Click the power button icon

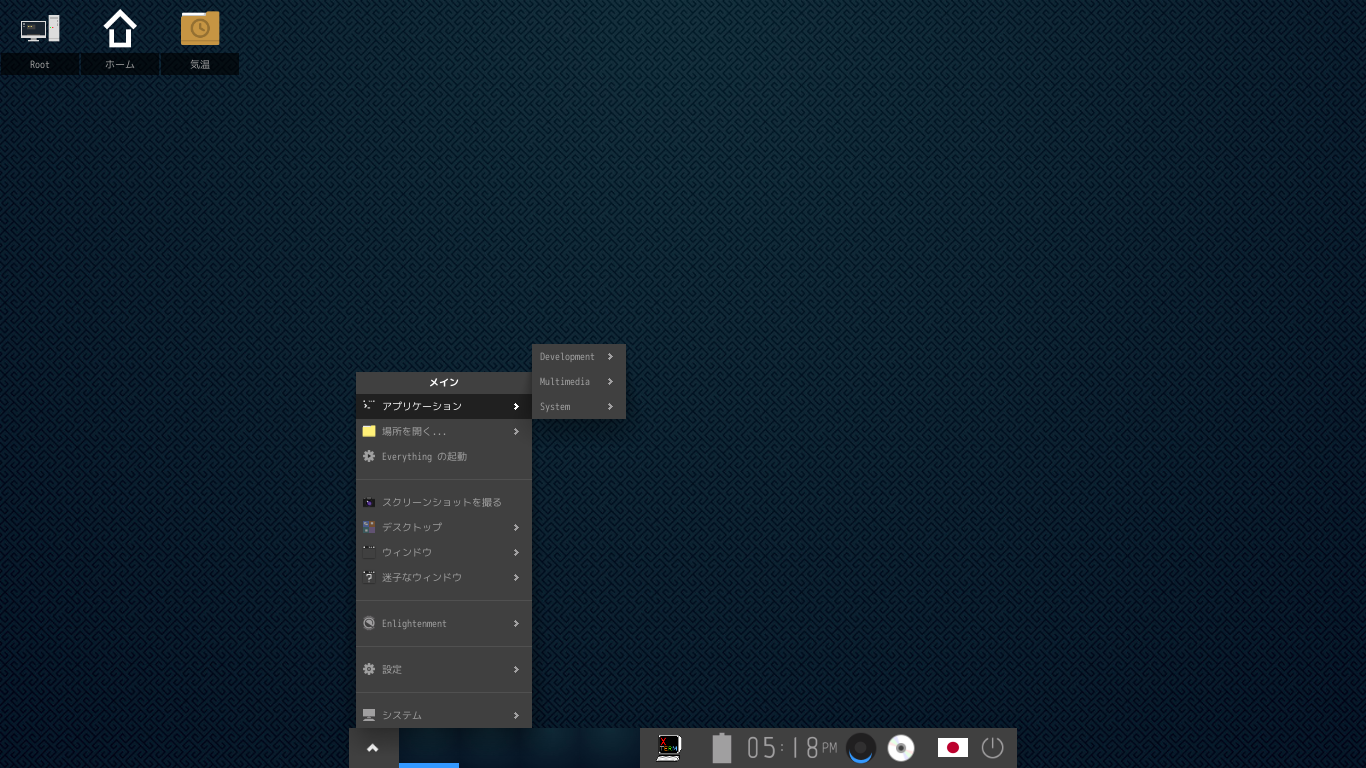[992, 748]
